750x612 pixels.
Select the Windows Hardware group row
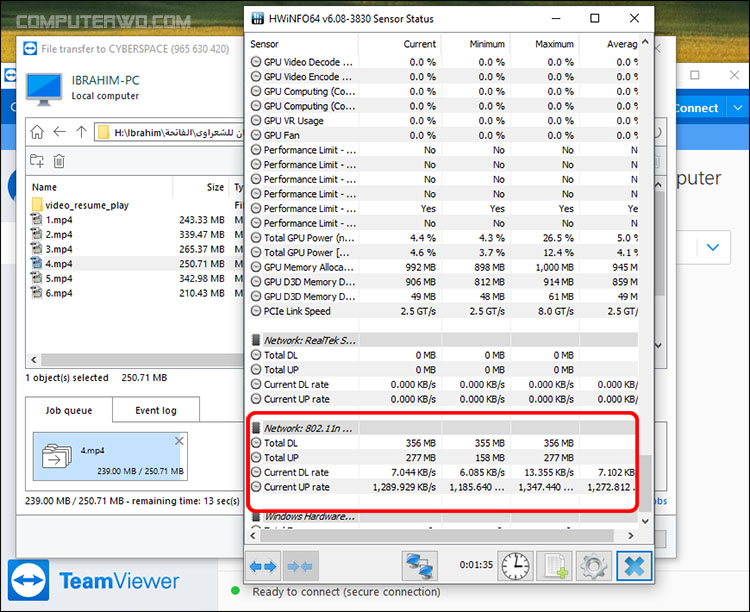point(443,517)
